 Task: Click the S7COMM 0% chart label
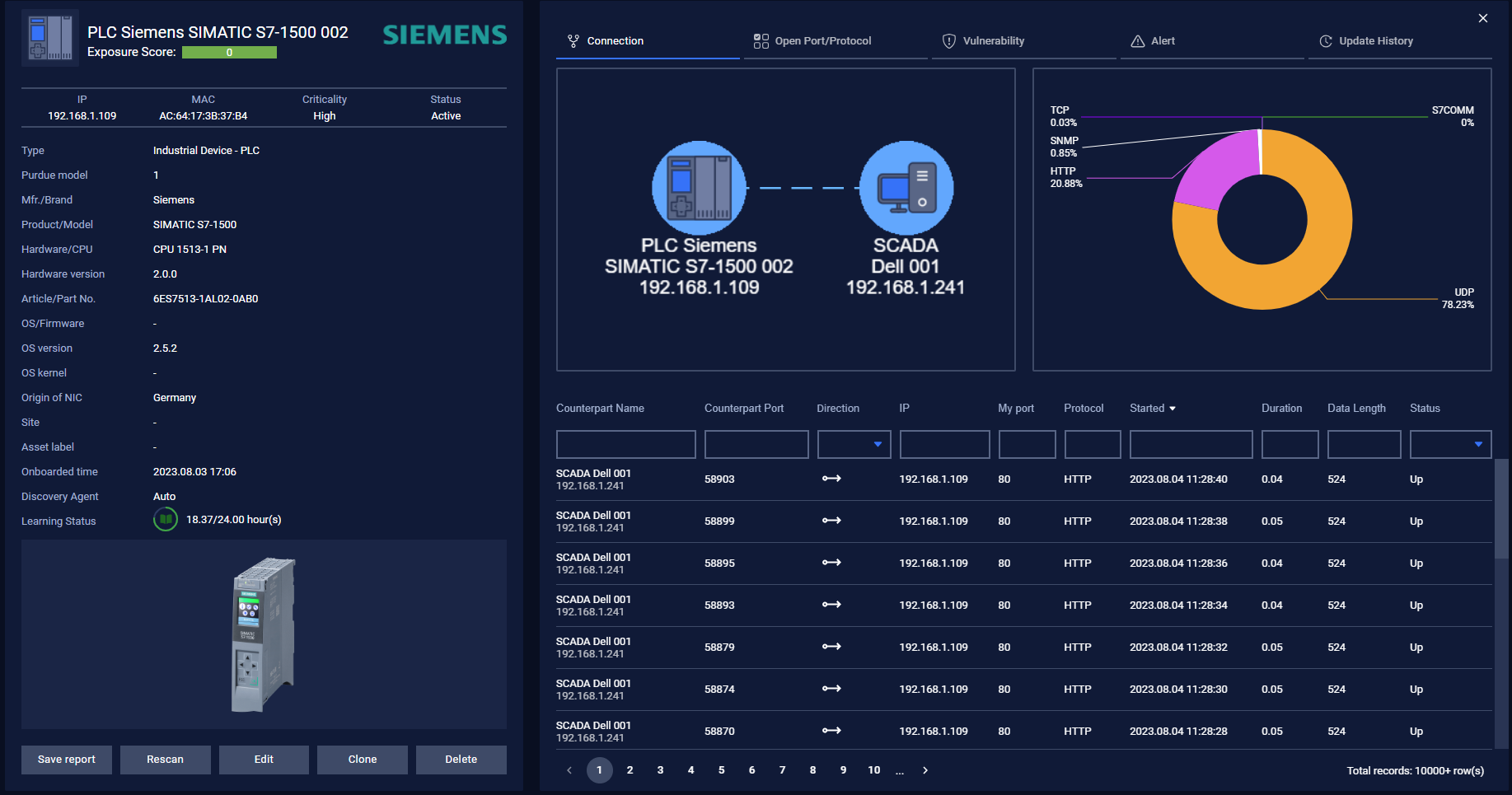(x=1453, y=116)
